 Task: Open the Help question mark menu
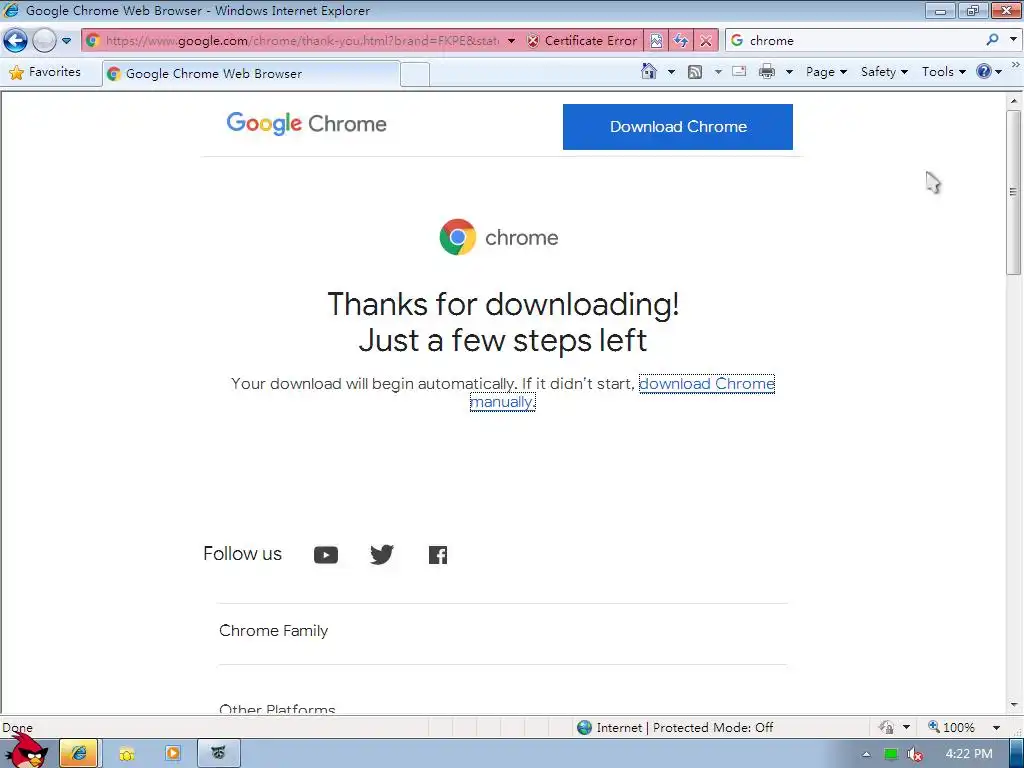click(x=989, y=71)
